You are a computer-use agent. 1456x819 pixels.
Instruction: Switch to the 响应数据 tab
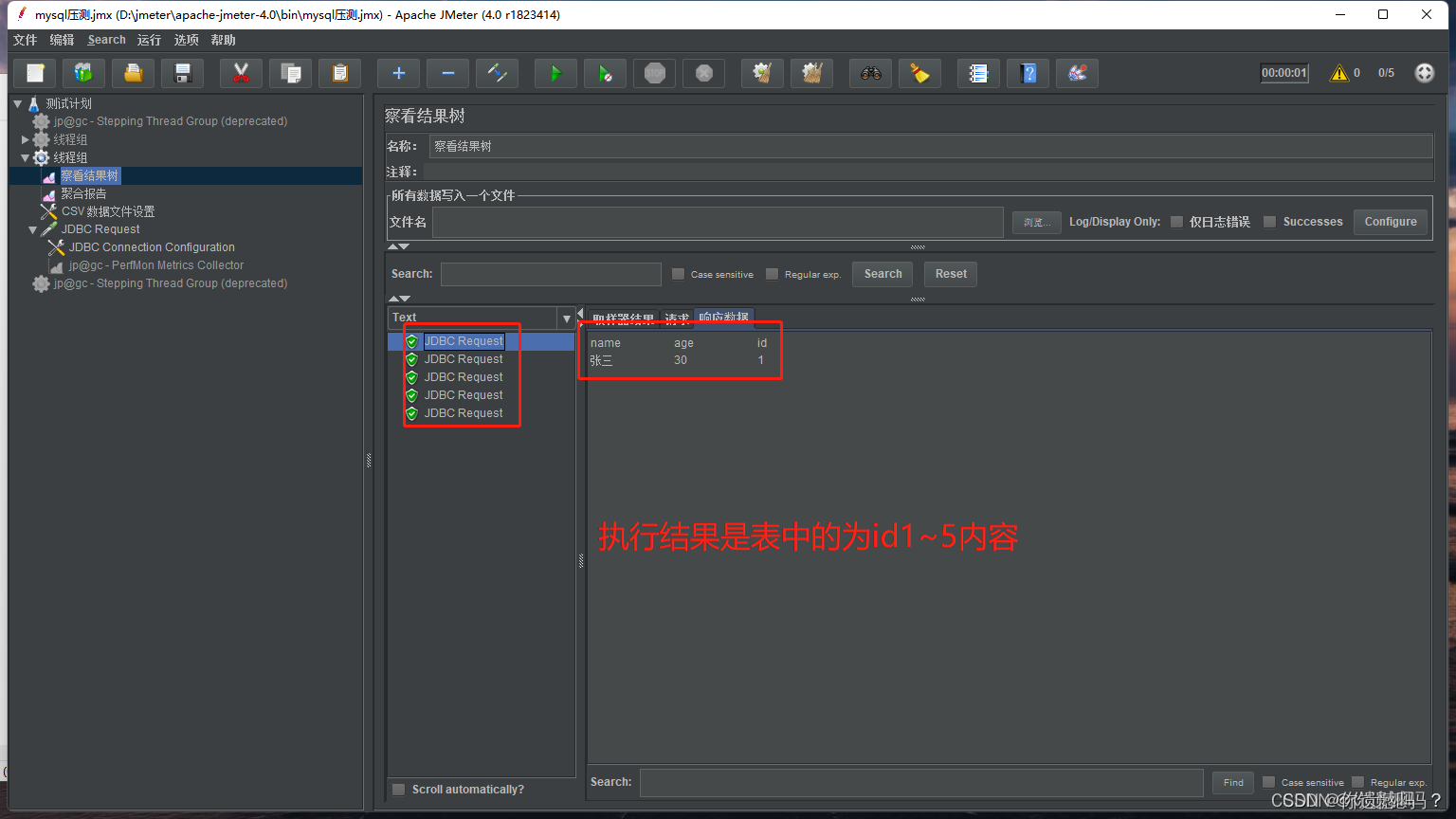coord(724,318)
